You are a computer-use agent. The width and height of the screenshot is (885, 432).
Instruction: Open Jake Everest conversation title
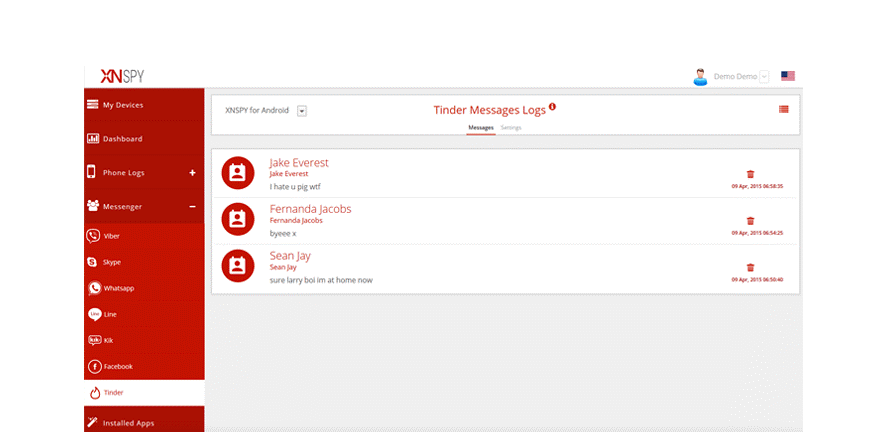coord(299,163)
